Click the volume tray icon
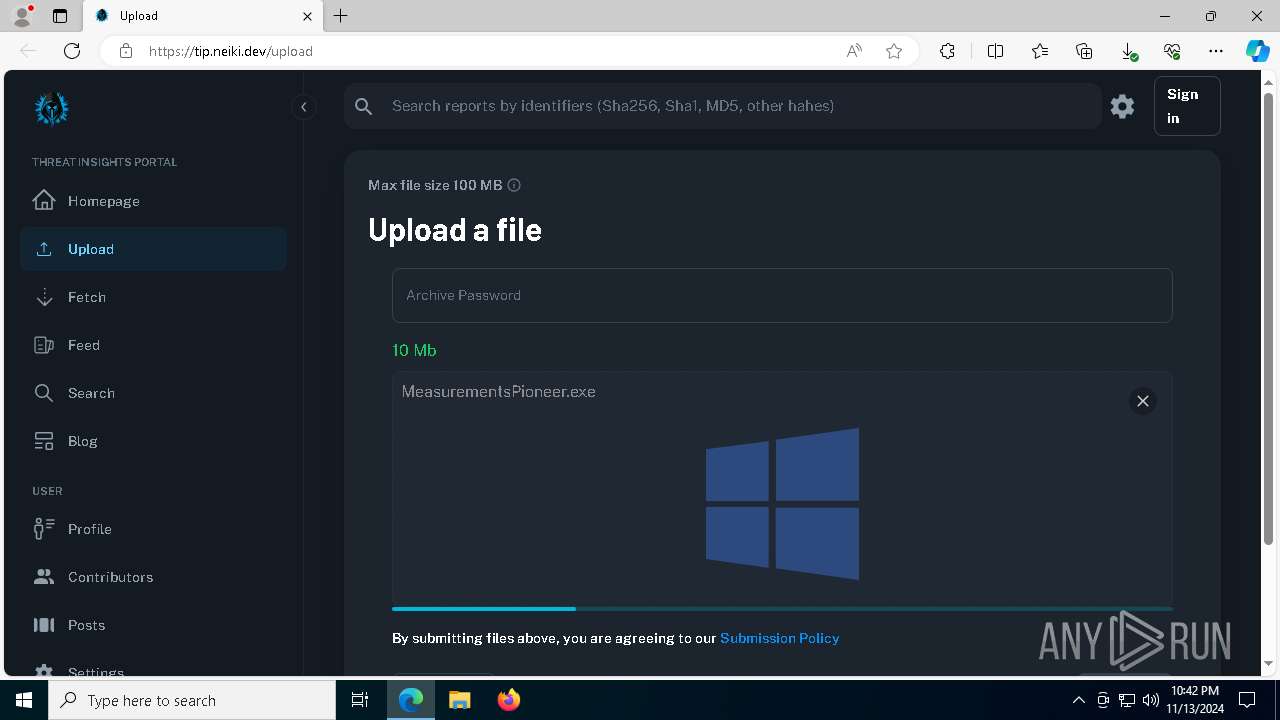 coord(1151,700)
